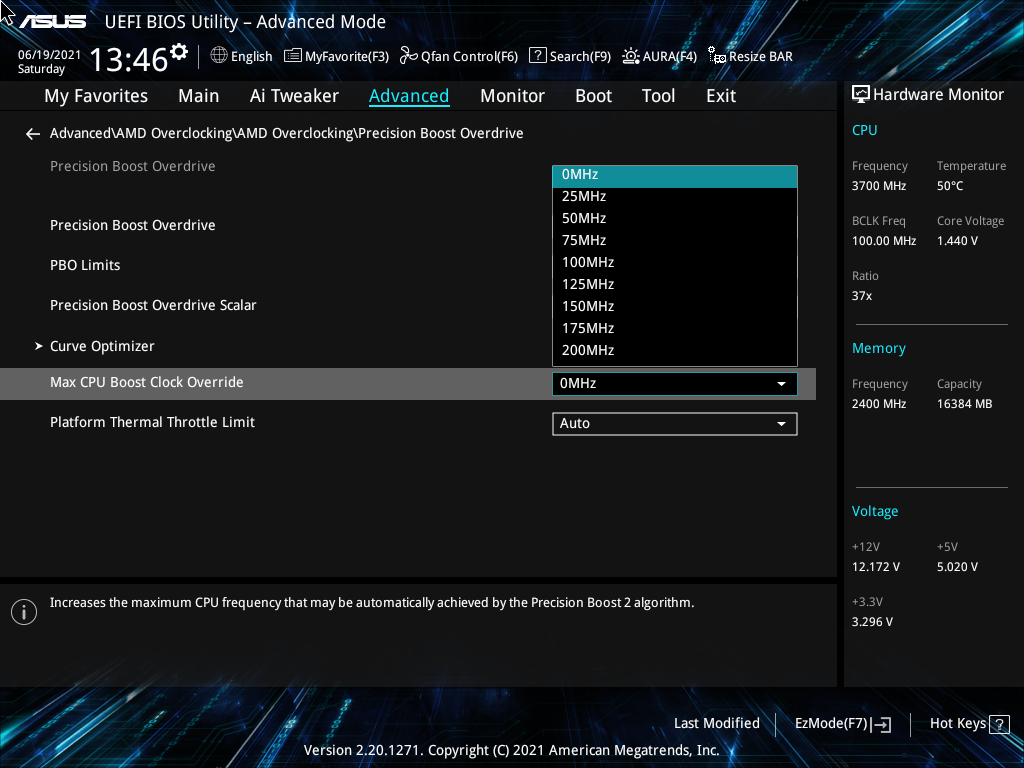This screenshot has width=1024, height=768.
Task: Click the ASUS logo
Action: (x=52, y=22)
